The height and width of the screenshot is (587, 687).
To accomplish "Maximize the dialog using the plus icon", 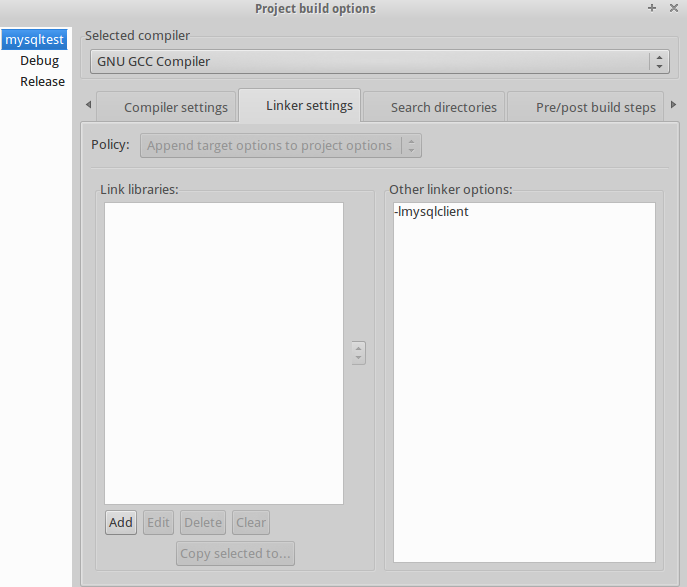I will point(652,8).
